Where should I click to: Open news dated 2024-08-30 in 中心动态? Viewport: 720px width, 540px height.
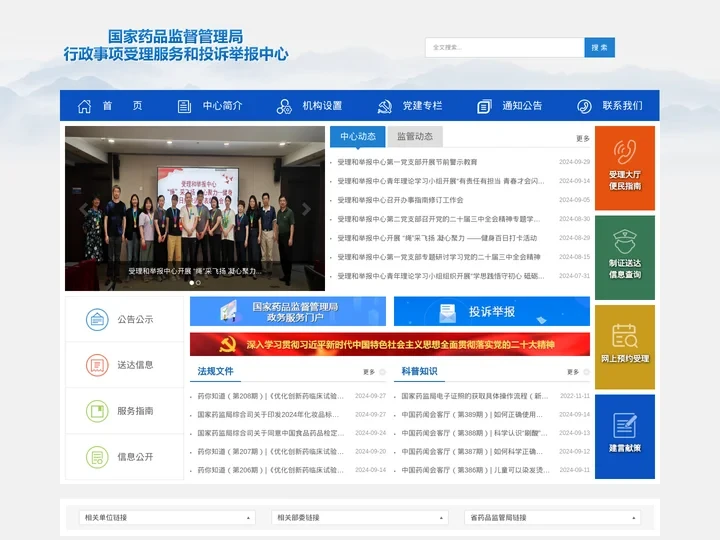coord(439,219)
